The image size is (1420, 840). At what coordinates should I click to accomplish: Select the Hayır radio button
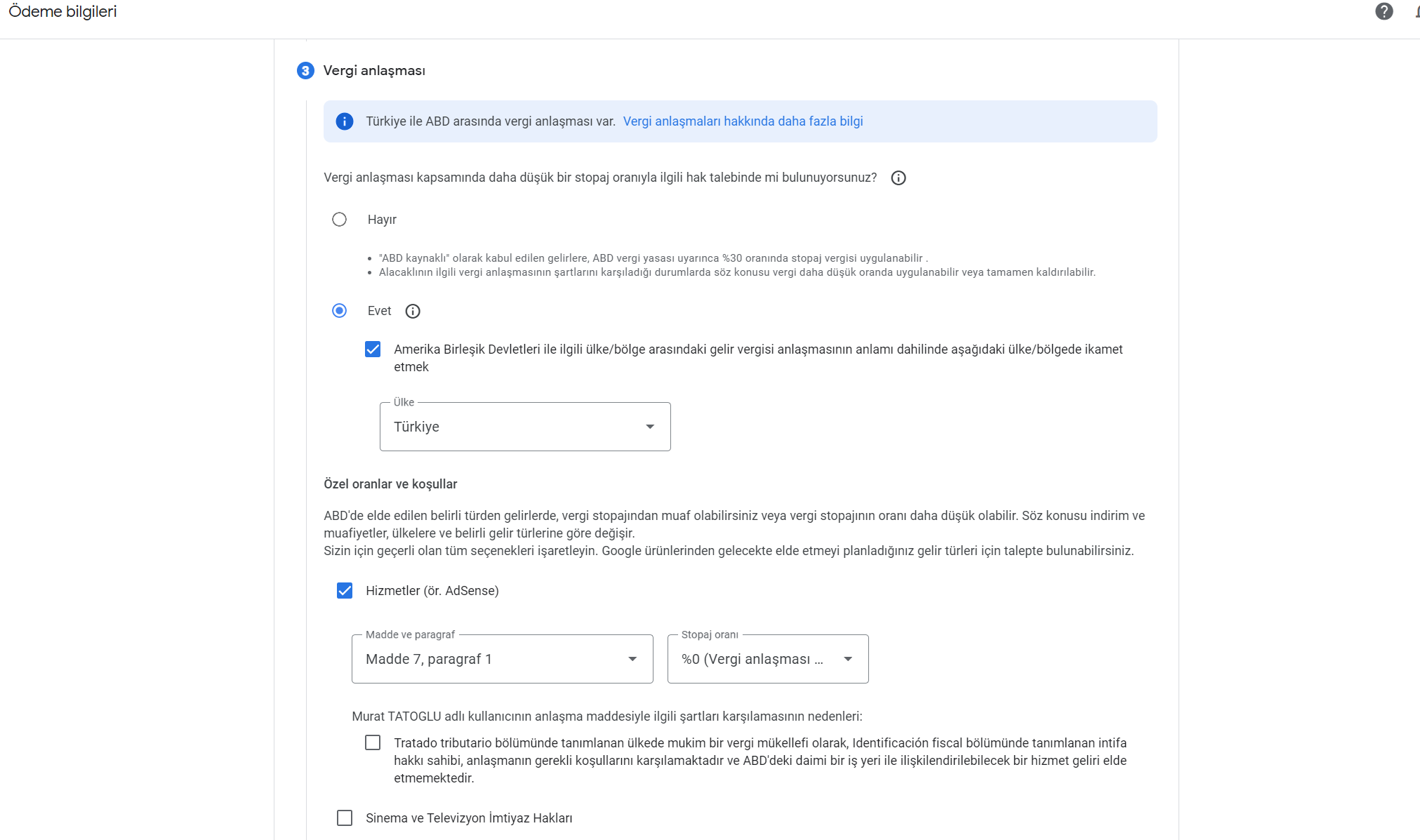339,220
